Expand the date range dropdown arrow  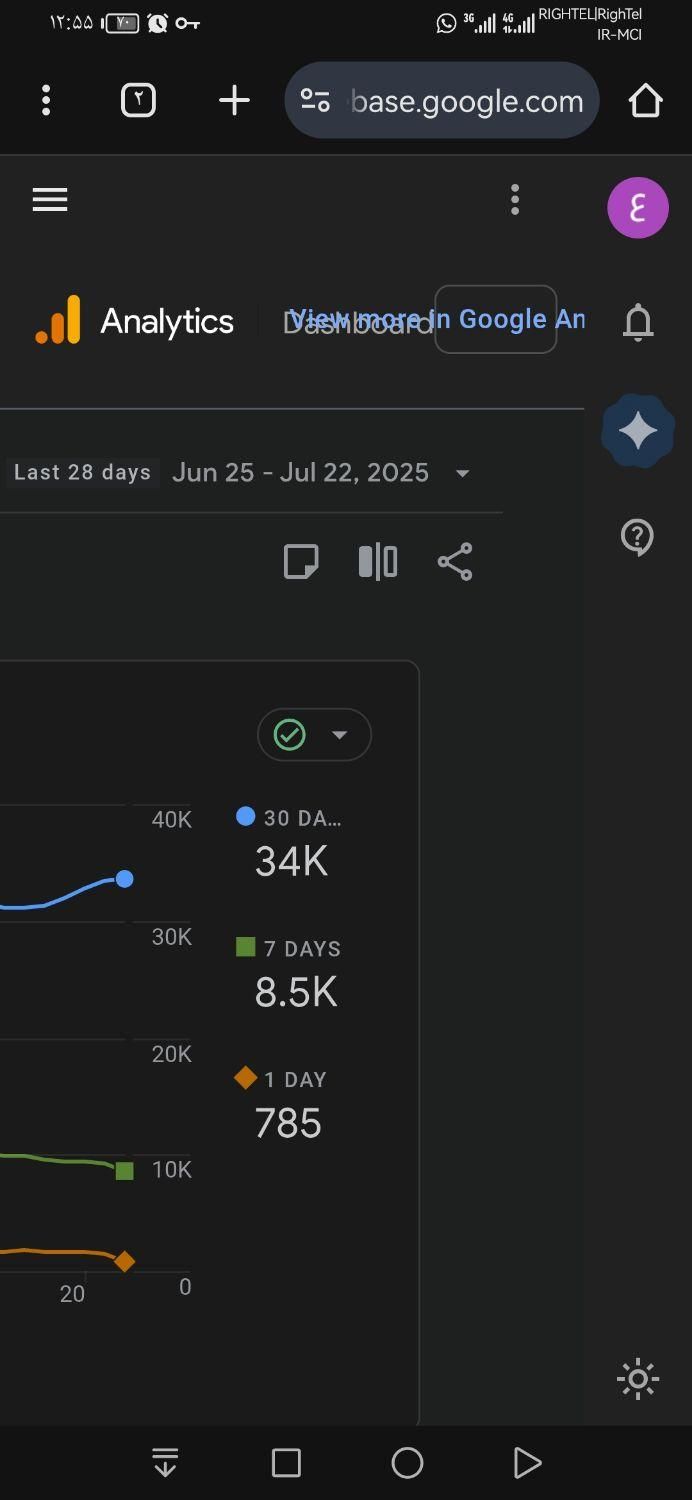(x=462, y=473)
